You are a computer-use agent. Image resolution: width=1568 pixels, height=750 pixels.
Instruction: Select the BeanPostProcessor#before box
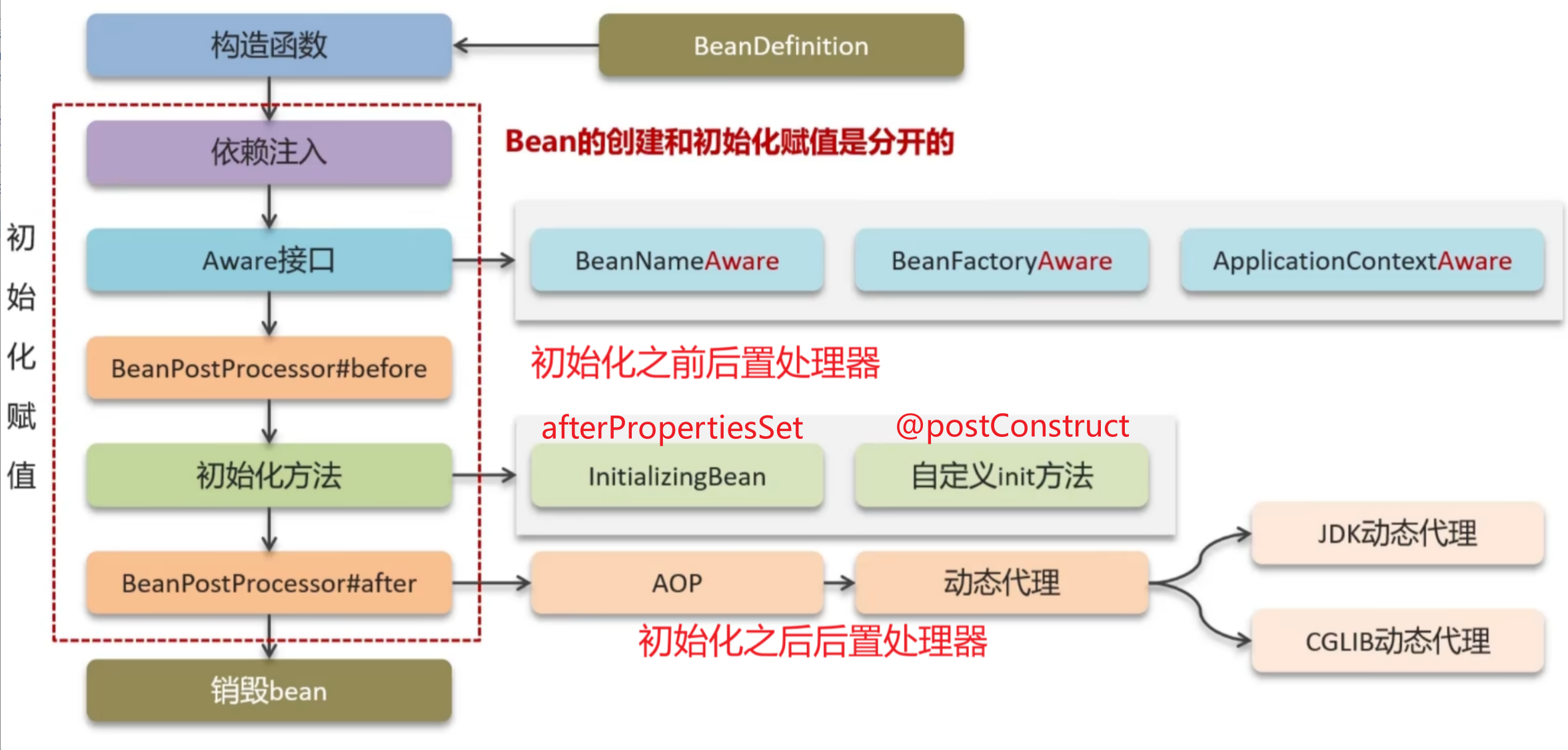click(x=269, y=368)
